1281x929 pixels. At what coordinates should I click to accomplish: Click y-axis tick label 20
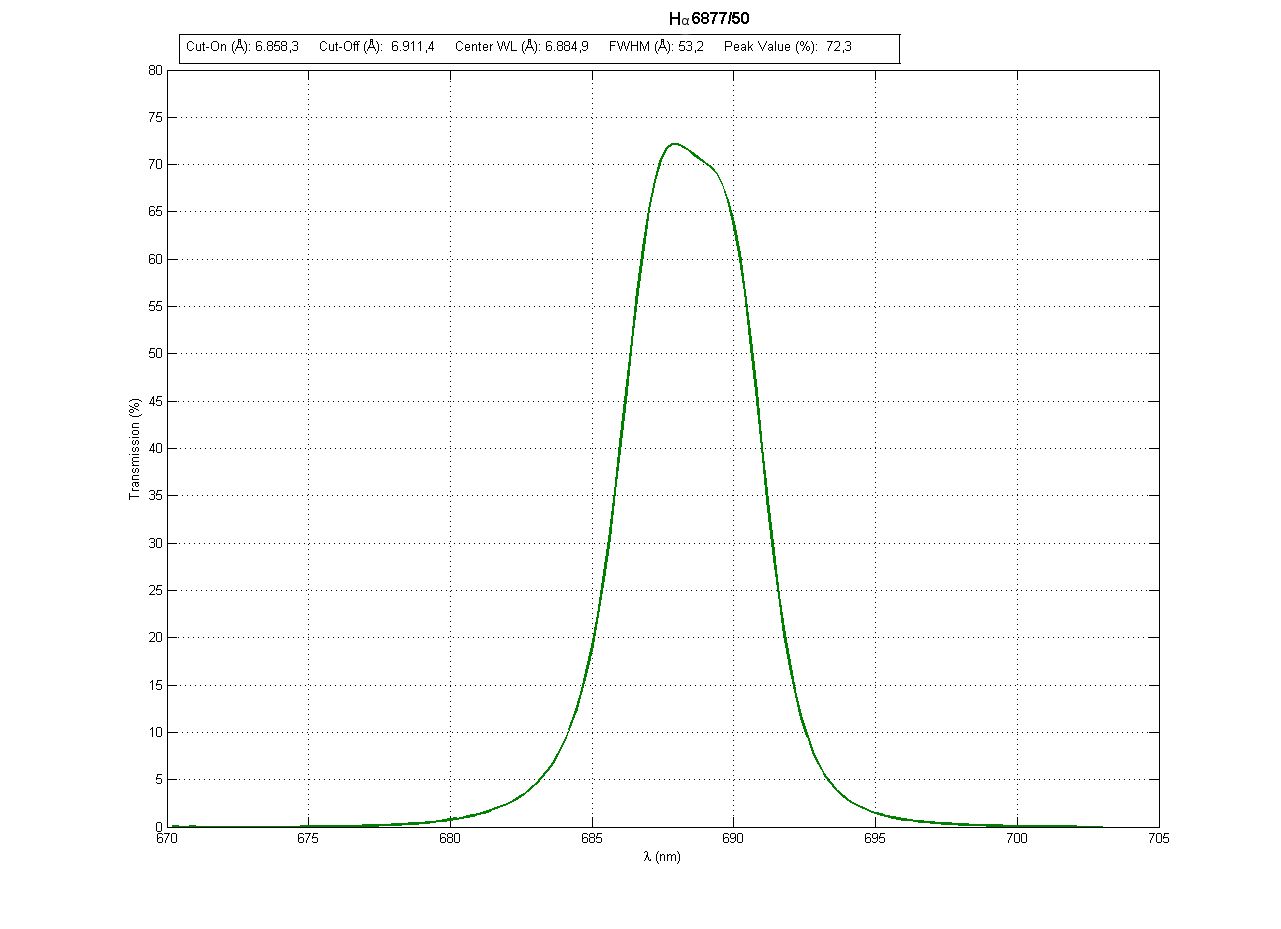coord(155,638)
